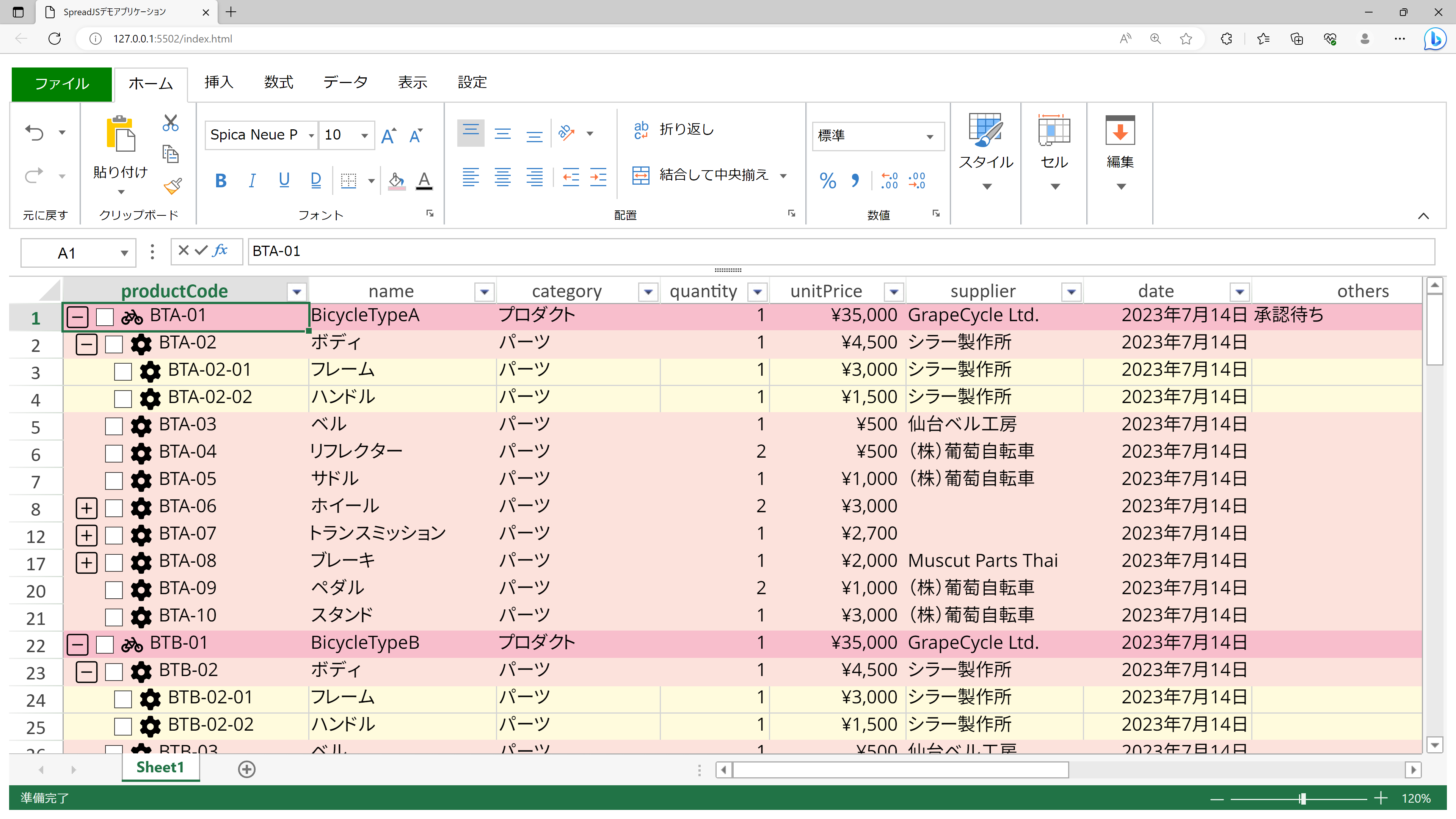Apply comma number style
Viewport: 1456px width, 819px height.
click(x=855, y=180)
